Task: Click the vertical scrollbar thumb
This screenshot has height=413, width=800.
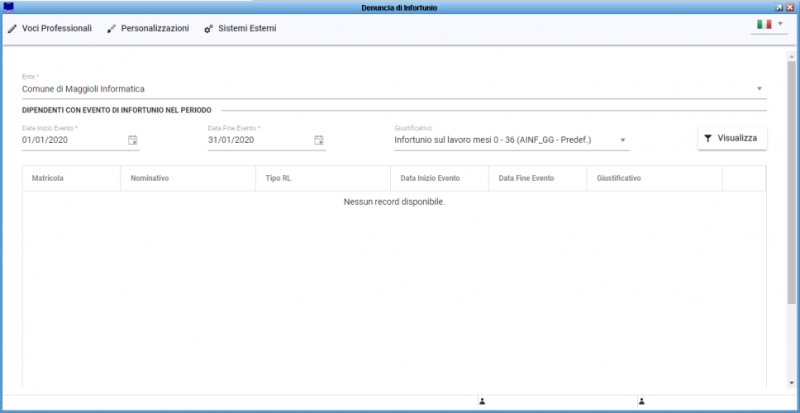Action: (x=791, y=183)
